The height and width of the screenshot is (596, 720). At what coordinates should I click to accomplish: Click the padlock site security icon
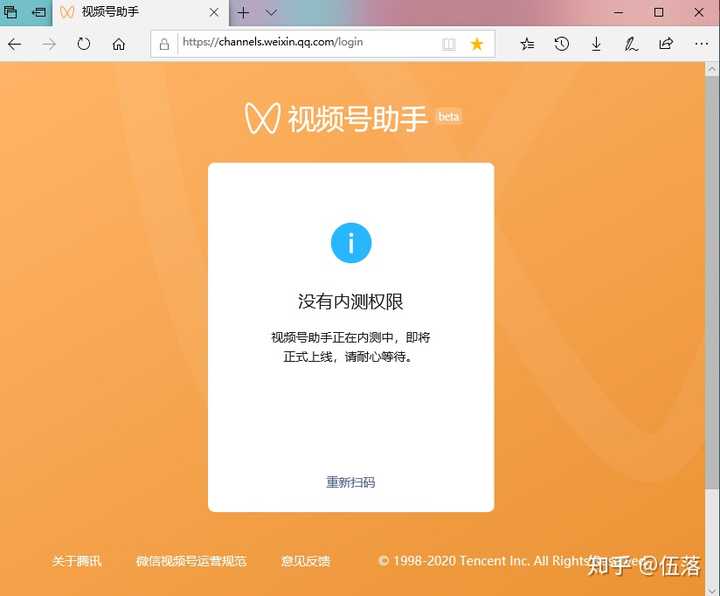point(164,44)
